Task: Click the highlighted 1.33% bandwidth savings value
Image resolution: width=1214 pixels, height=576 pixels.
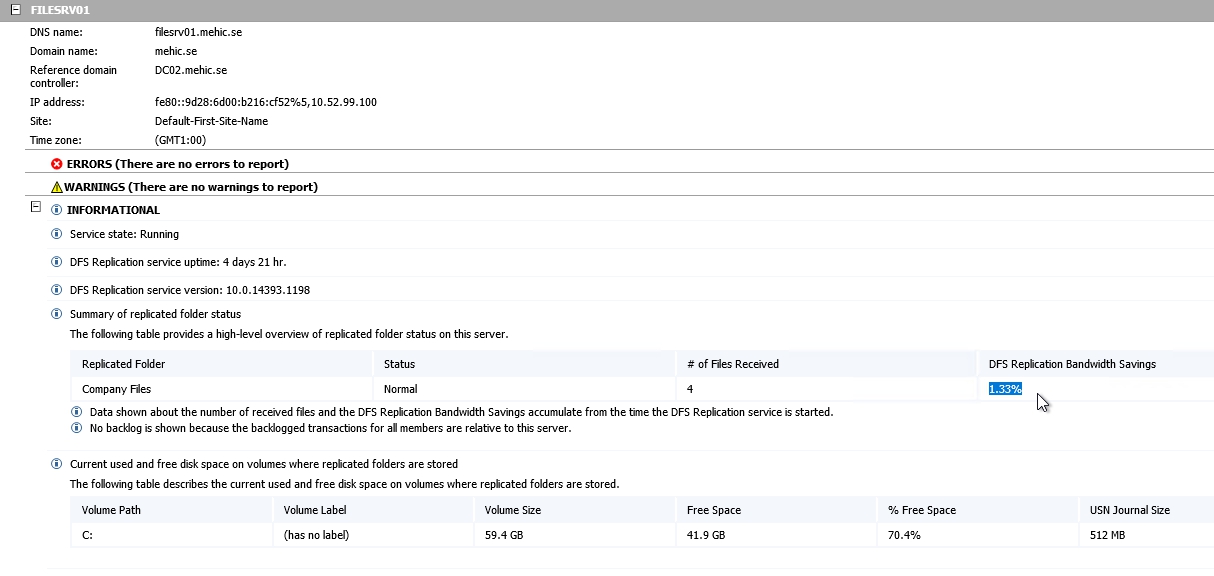Action: click(x=1005, y=389)
